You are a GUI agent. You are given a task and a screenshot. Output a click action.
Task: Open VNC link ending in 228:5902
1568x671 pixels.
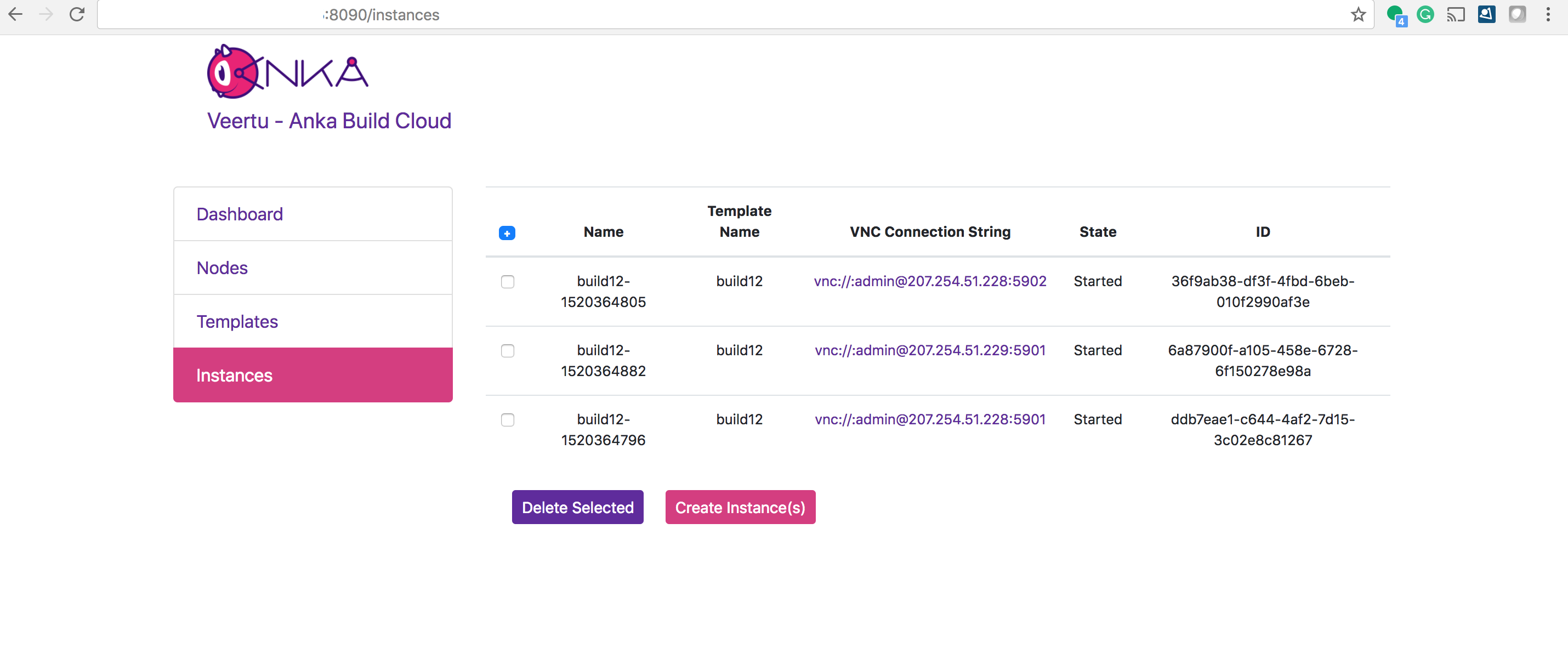coord(929,281)
